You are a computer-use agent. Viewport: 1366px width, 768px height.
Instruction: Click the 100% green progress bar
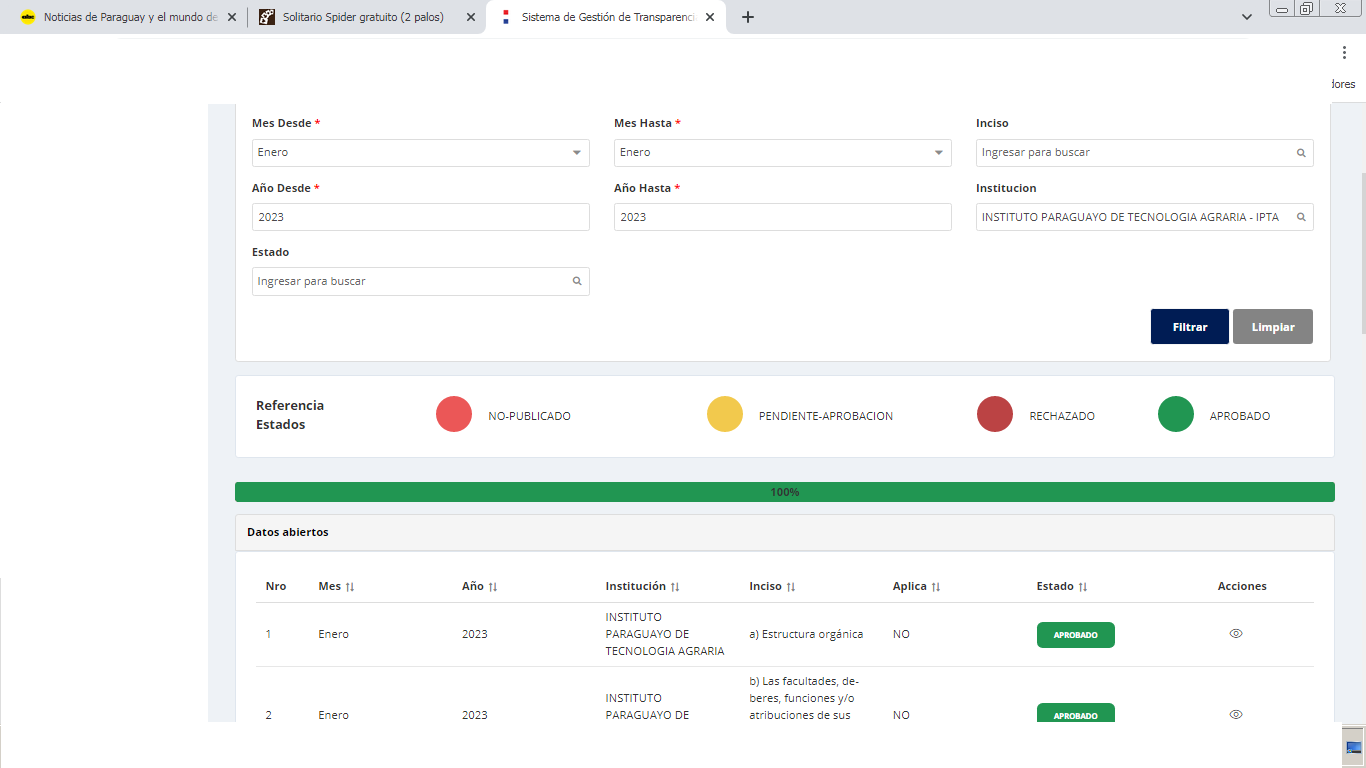[x=785, y=492]
